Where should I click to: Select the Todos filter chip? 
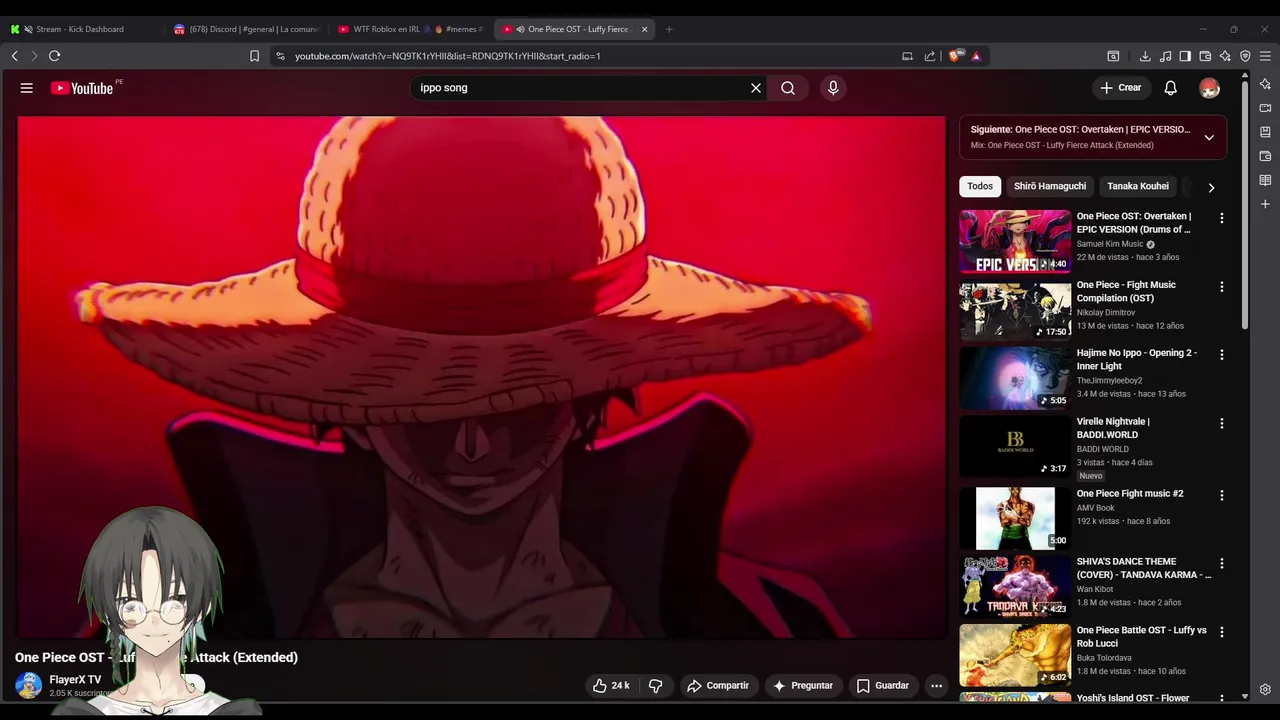[980, 186]
